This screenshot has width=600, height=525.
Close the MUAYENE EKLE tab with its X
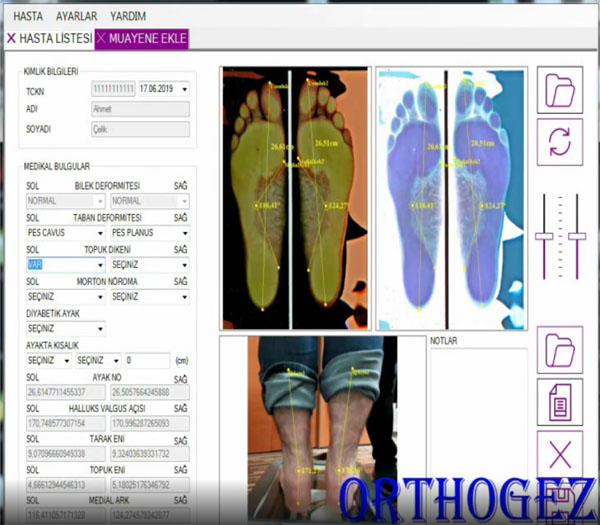(x=101, y=39)
